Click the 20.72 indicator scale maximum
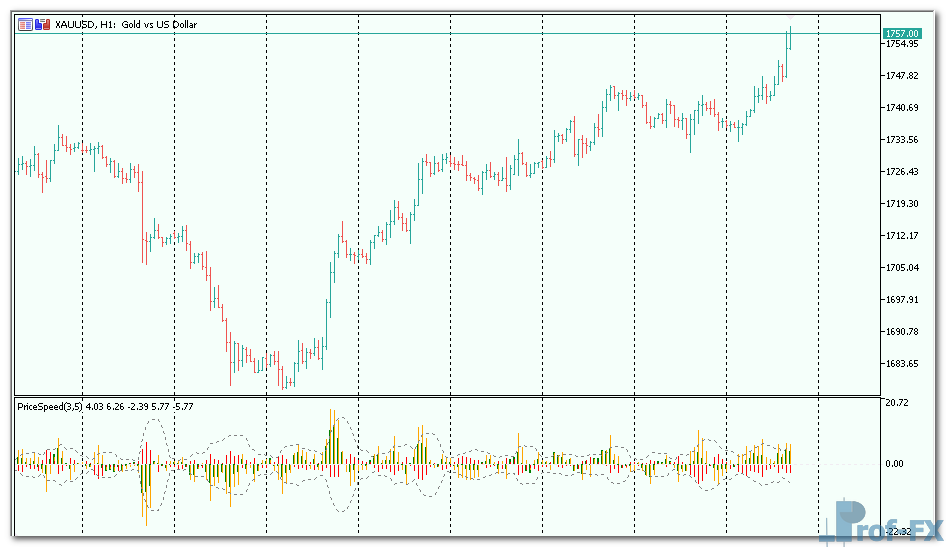Image resolution: width=946 pixels, height=547 pixels. point(896,403)
